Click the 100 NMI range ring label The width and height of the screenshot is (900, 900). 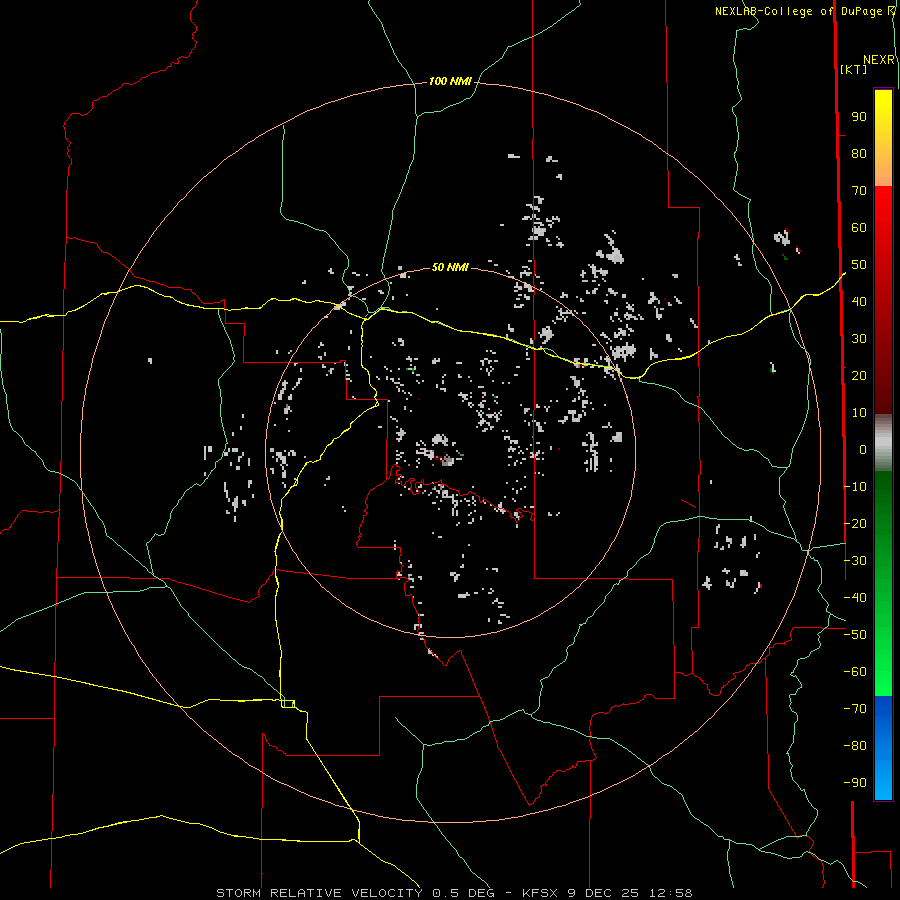point(450,82)
